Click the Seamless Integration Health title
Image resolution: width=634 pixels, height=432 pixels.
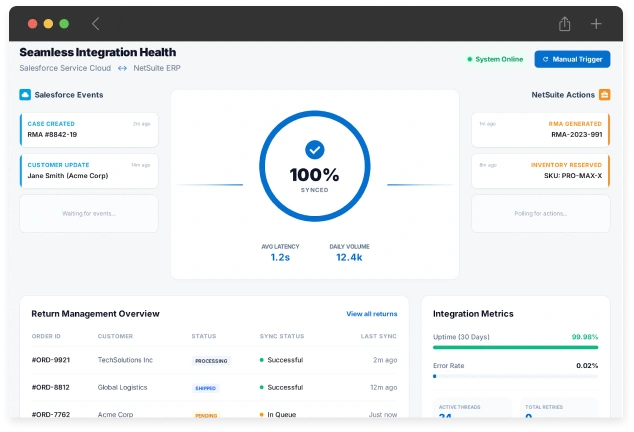98,53
